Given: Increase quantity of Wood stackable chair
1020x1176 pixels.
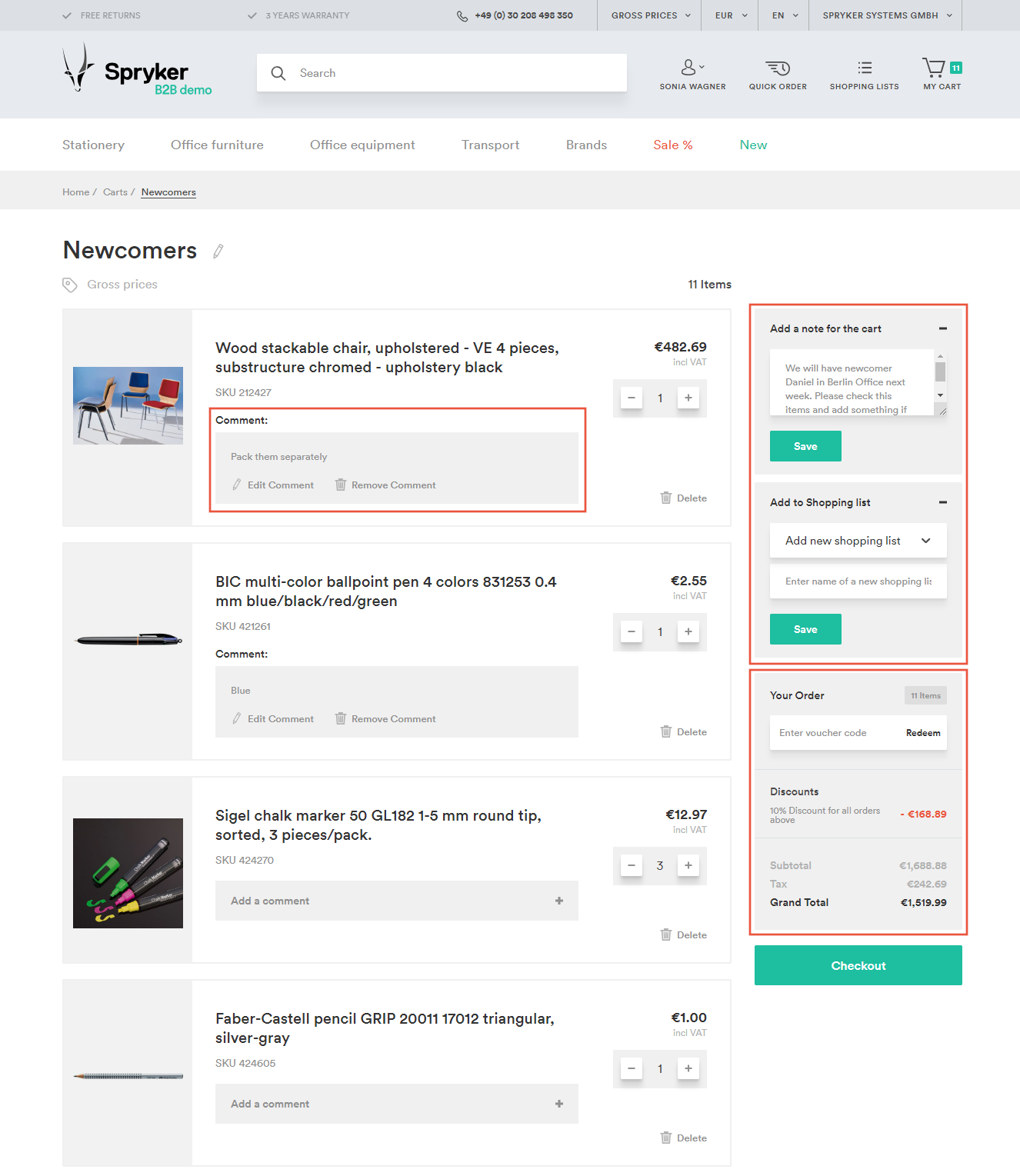Looking at the screenshot, I should (x=688, y=398).
